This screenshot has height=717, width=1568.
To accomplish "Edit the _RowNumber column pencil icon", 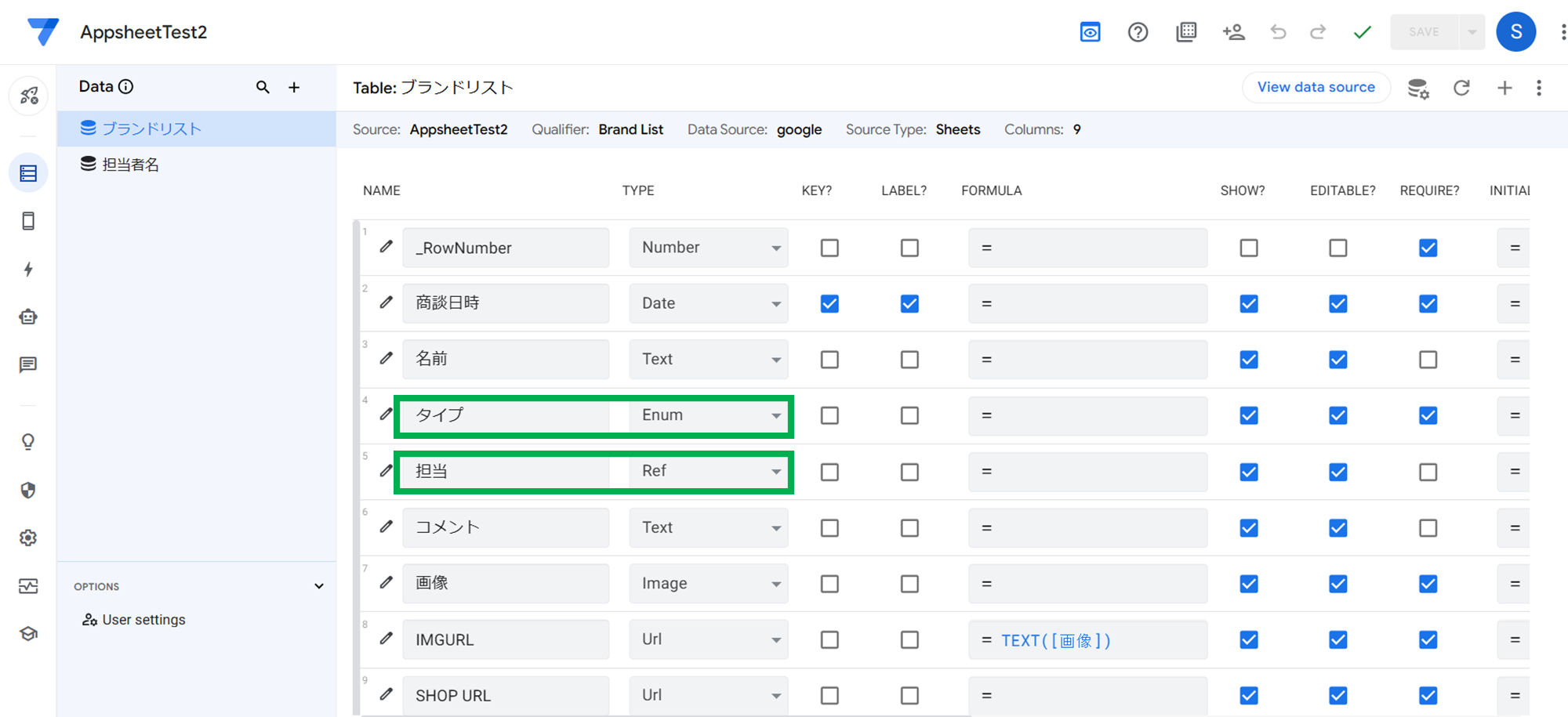I will [x=386, y=247].
